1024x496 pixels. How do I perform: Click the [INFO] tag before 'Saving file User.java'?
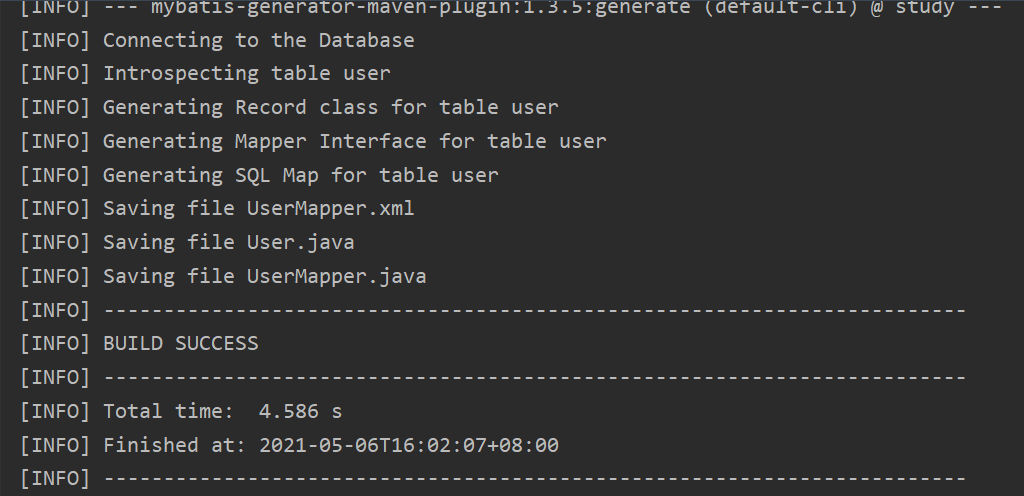pos(55,243)
